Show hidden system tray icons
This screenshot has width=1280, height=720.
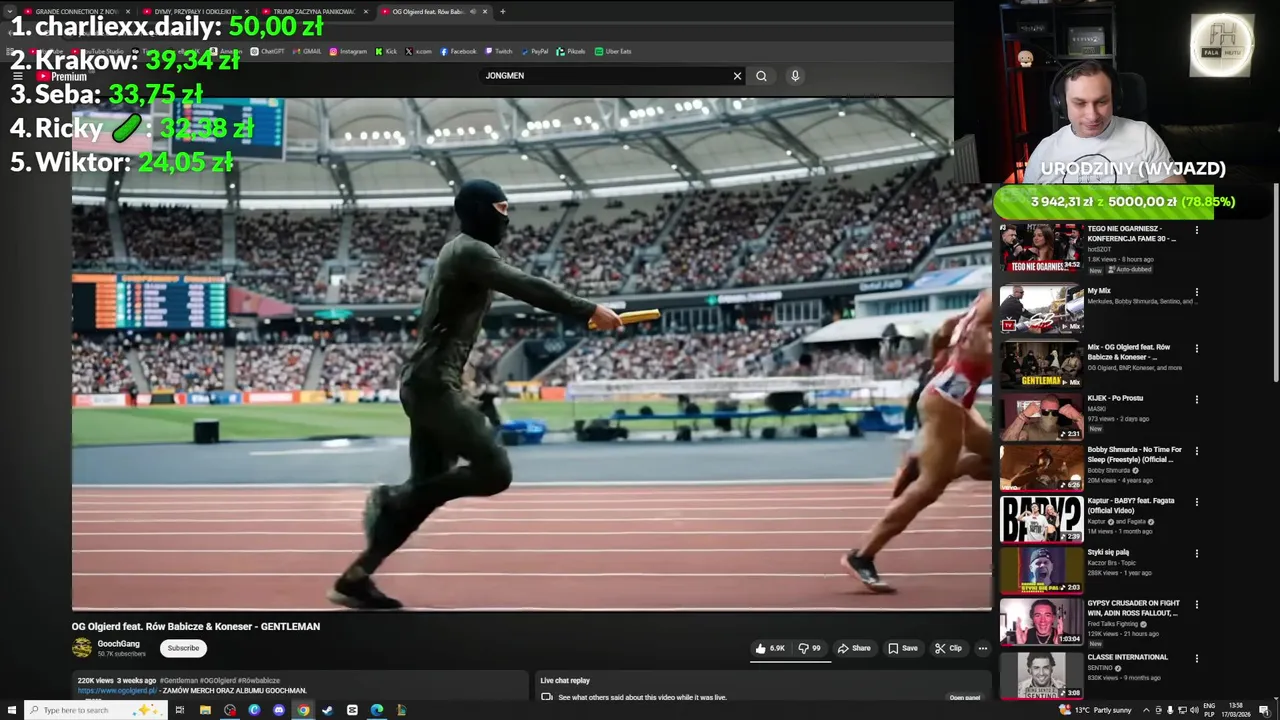pyautogui.click(x=1146, y=710)
